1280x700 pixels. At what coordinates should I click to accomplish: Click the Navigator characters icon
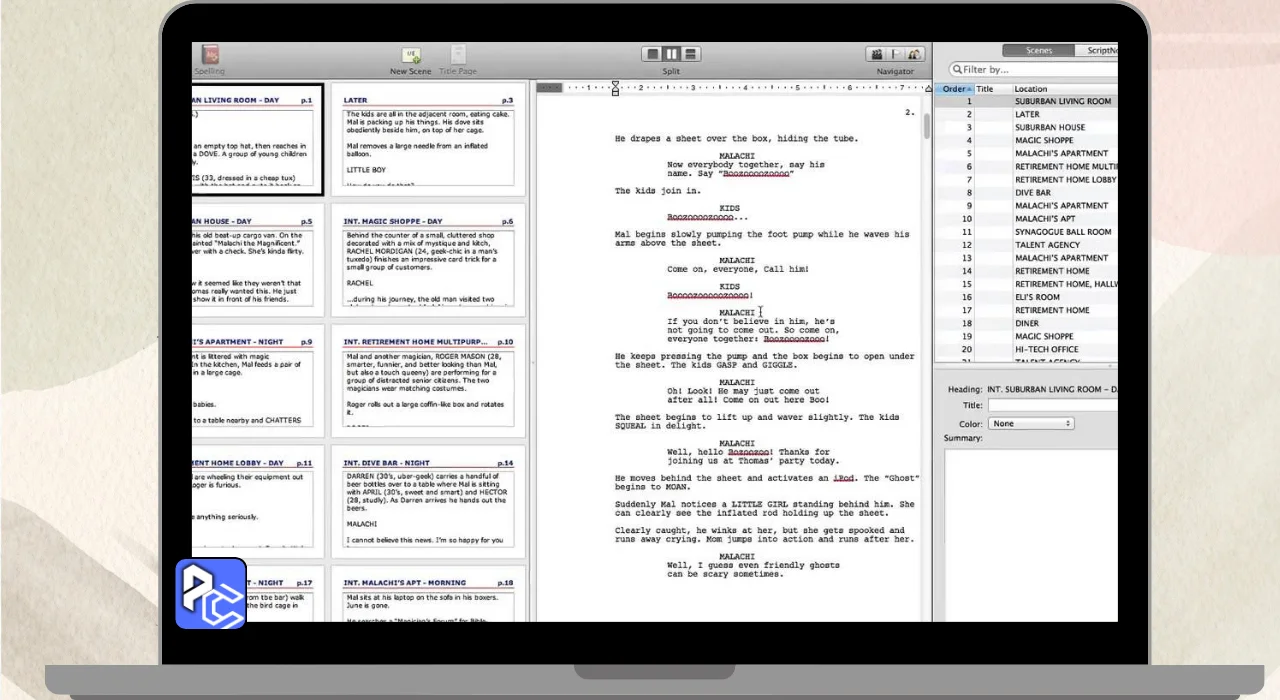point(914,54)
